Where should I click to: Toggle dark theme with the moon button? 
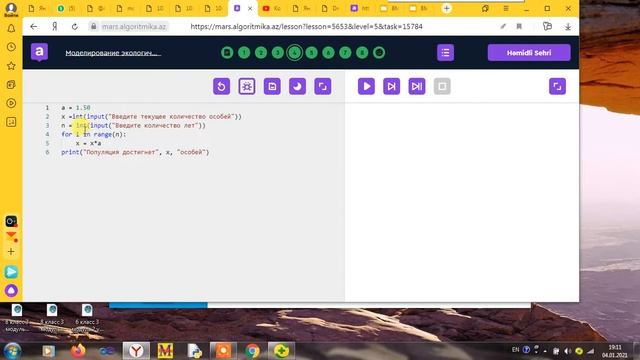(297, 87)
